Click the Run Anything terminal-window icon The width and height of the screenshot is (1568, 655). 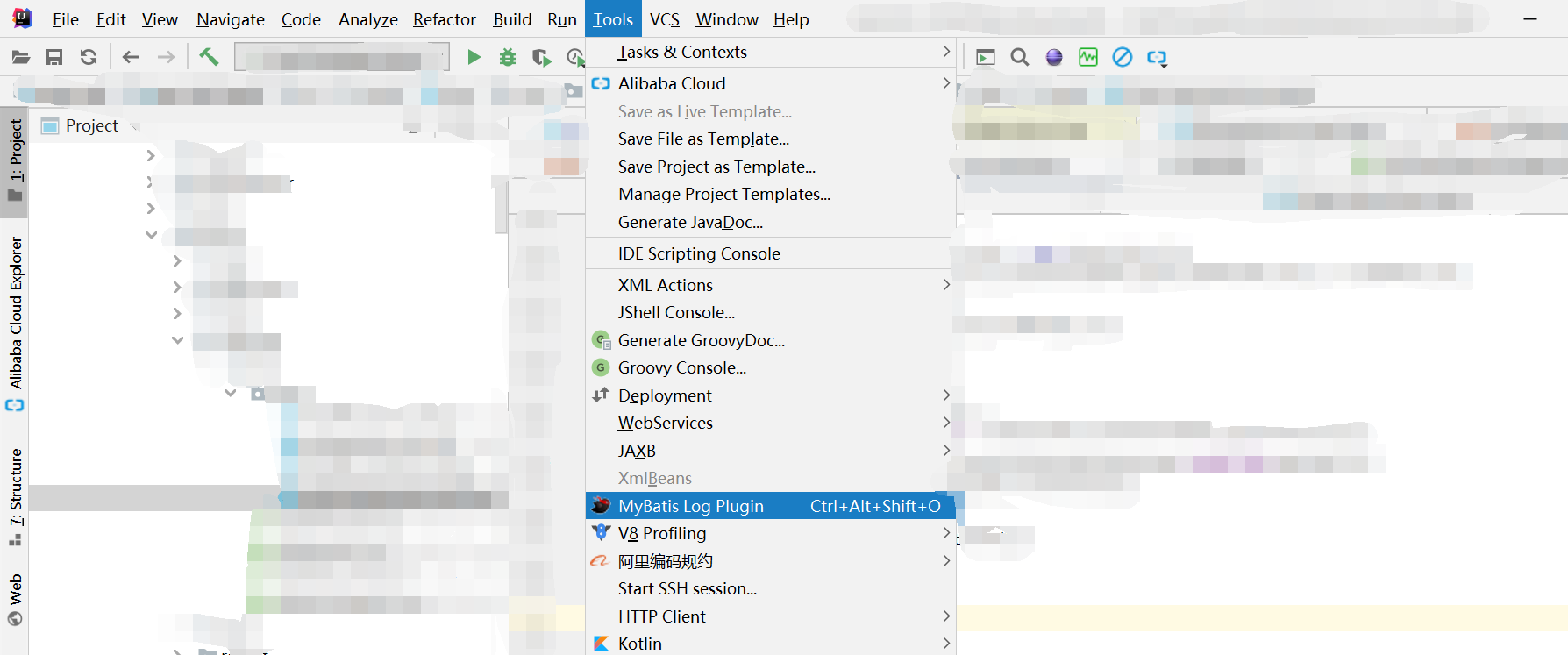pyautogui.click(x=986, y=57)
